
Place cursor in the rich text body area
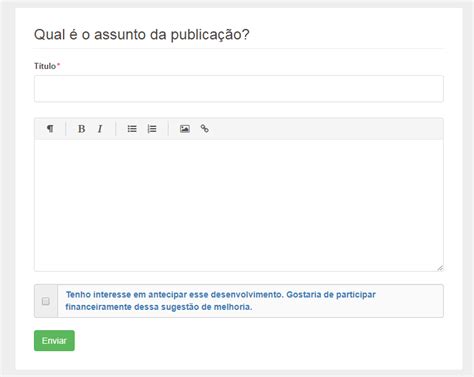point(239,205)
